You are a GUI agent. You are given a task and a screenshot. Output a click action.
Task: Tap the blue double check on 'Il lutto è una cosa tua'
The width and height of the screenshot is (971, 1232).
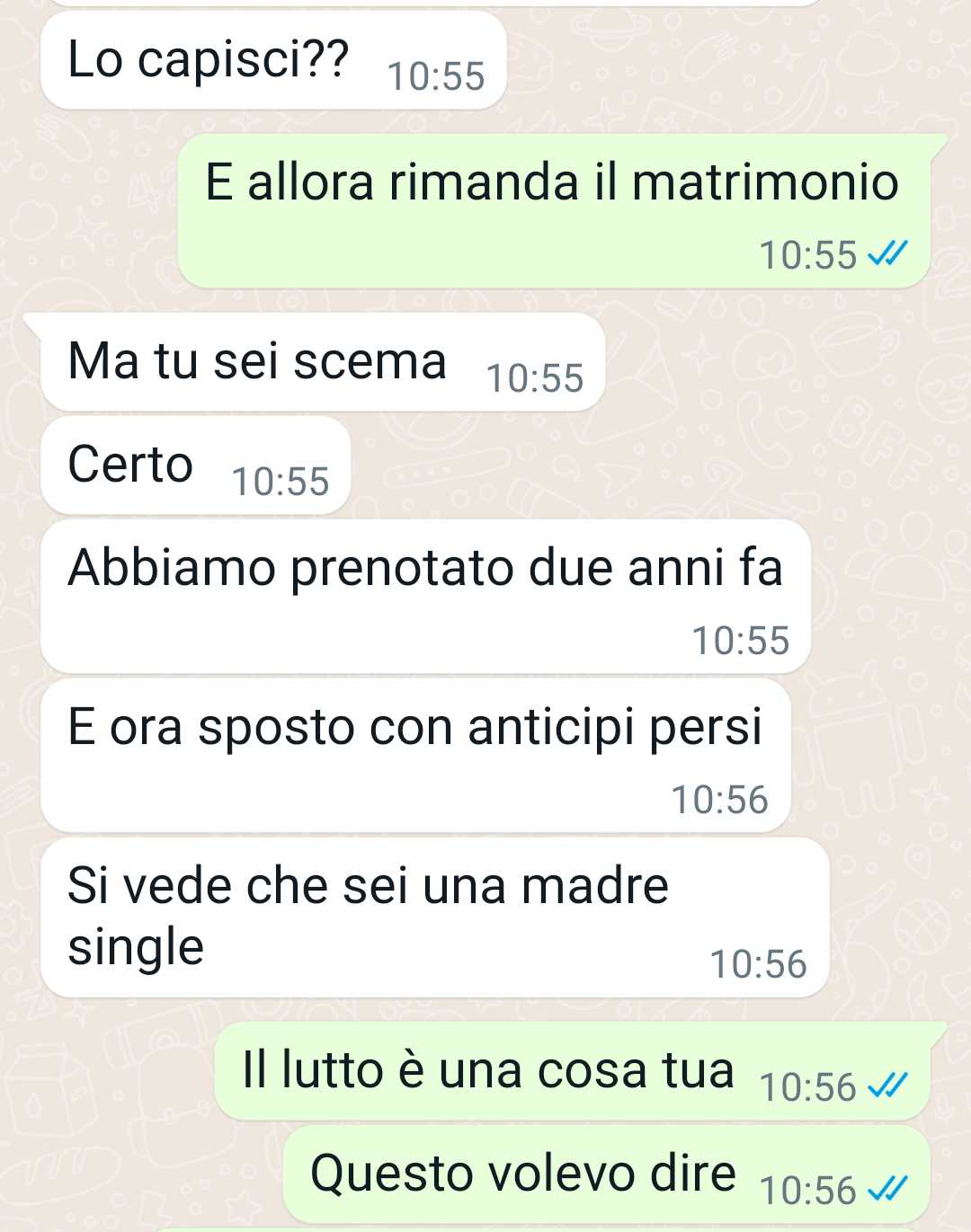(887, 1086)
